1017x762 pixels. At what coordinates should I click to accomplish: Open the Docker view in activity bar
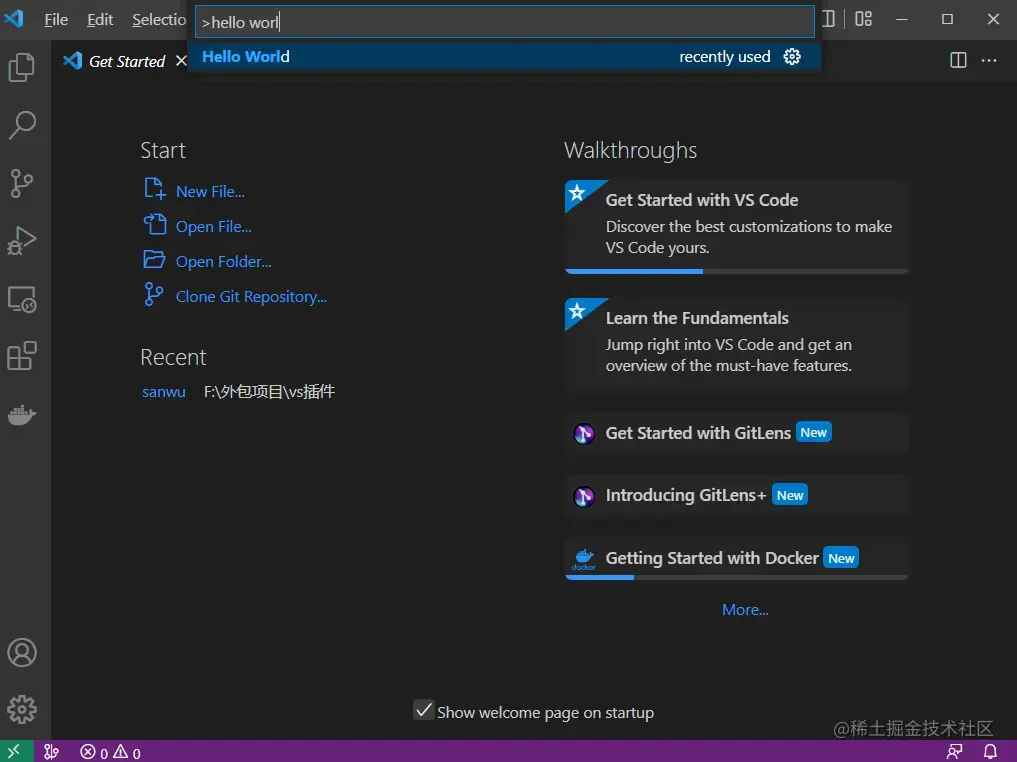[x=22, y=414]
